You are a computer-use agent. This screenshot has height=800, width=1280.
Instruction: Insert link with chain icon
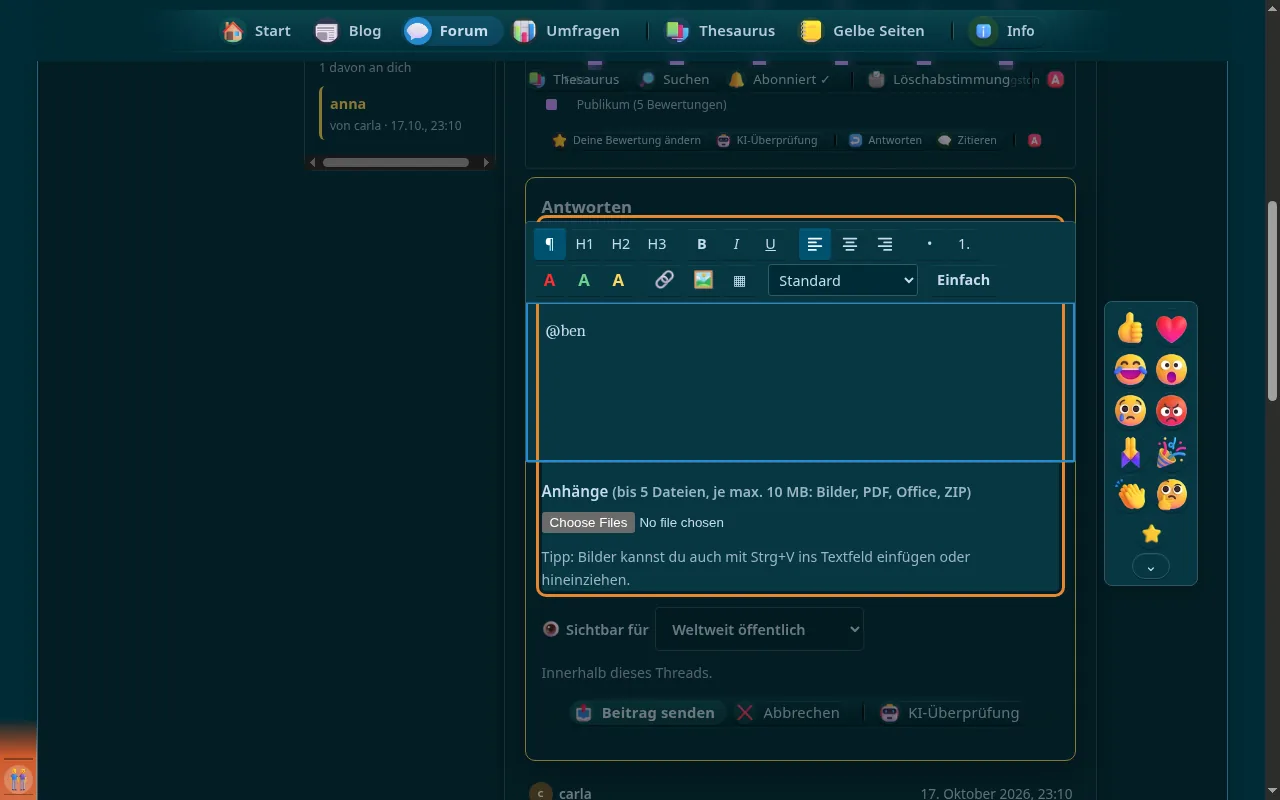pos(664,280)
